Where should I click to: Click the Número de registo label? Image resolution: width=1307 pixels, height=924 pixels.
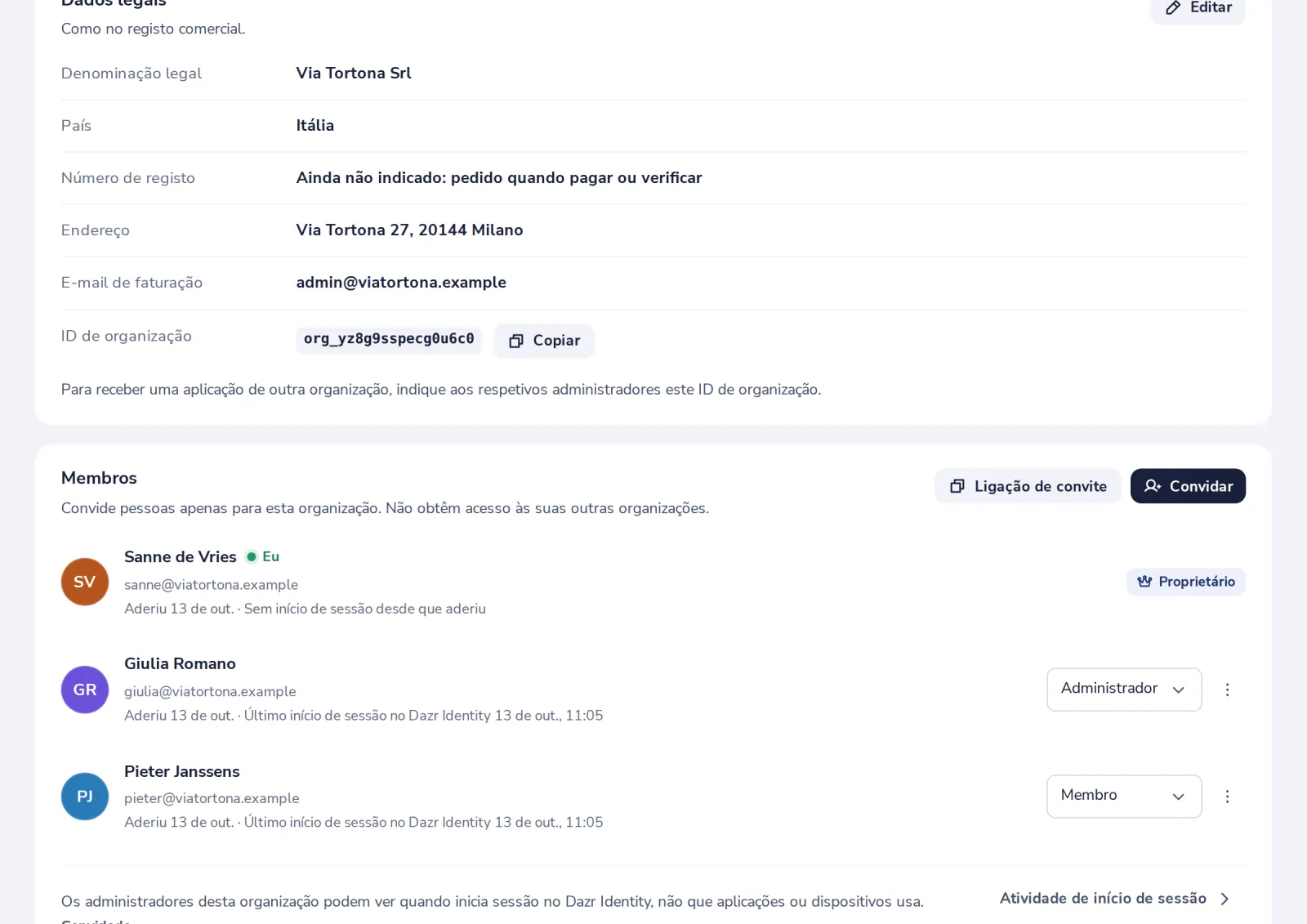pyautogui.click(x=128, y=178)
